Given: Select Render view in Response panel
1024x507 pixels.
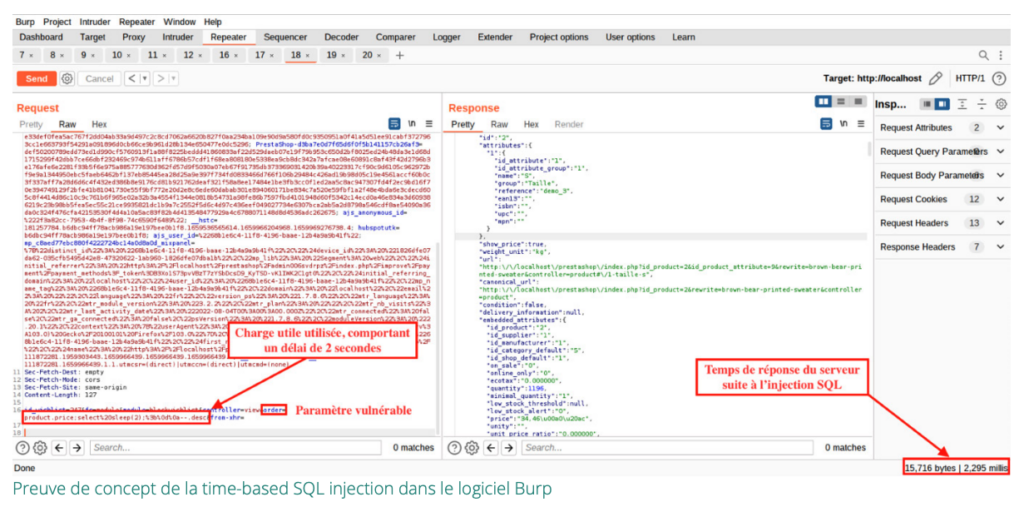Looking at the screenshot, I should coord(569,124).
